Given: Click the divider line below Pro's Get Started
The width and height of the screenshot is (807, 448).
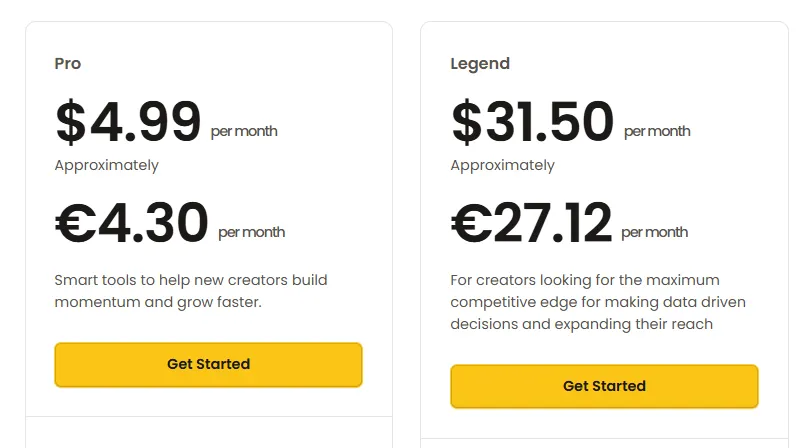Looking at the screenshot, I should (208, 416).
